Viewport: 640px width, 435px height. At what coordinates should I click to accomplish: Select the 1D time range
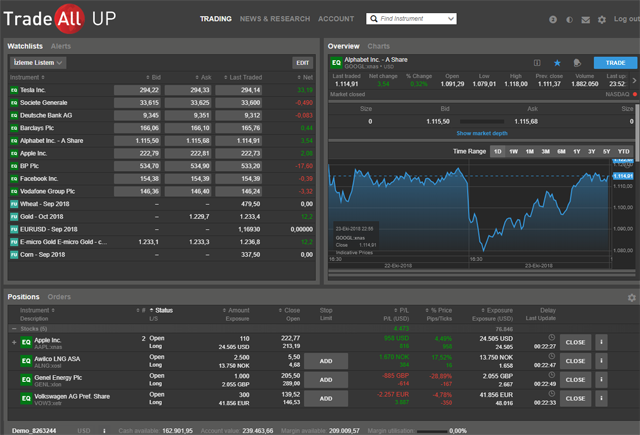click(498, 151)
